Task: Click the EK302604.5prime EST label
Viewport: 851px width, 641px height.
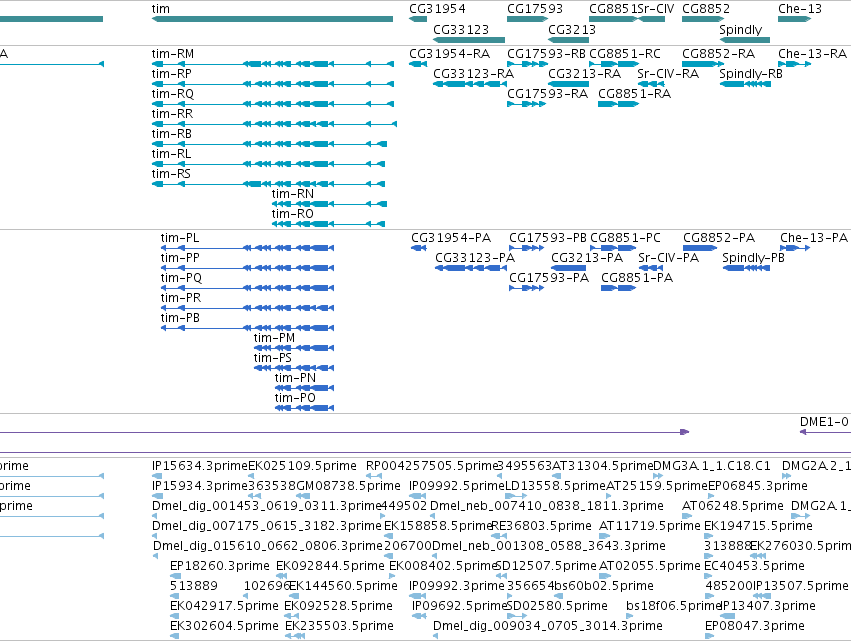Action: pos(224,626)
